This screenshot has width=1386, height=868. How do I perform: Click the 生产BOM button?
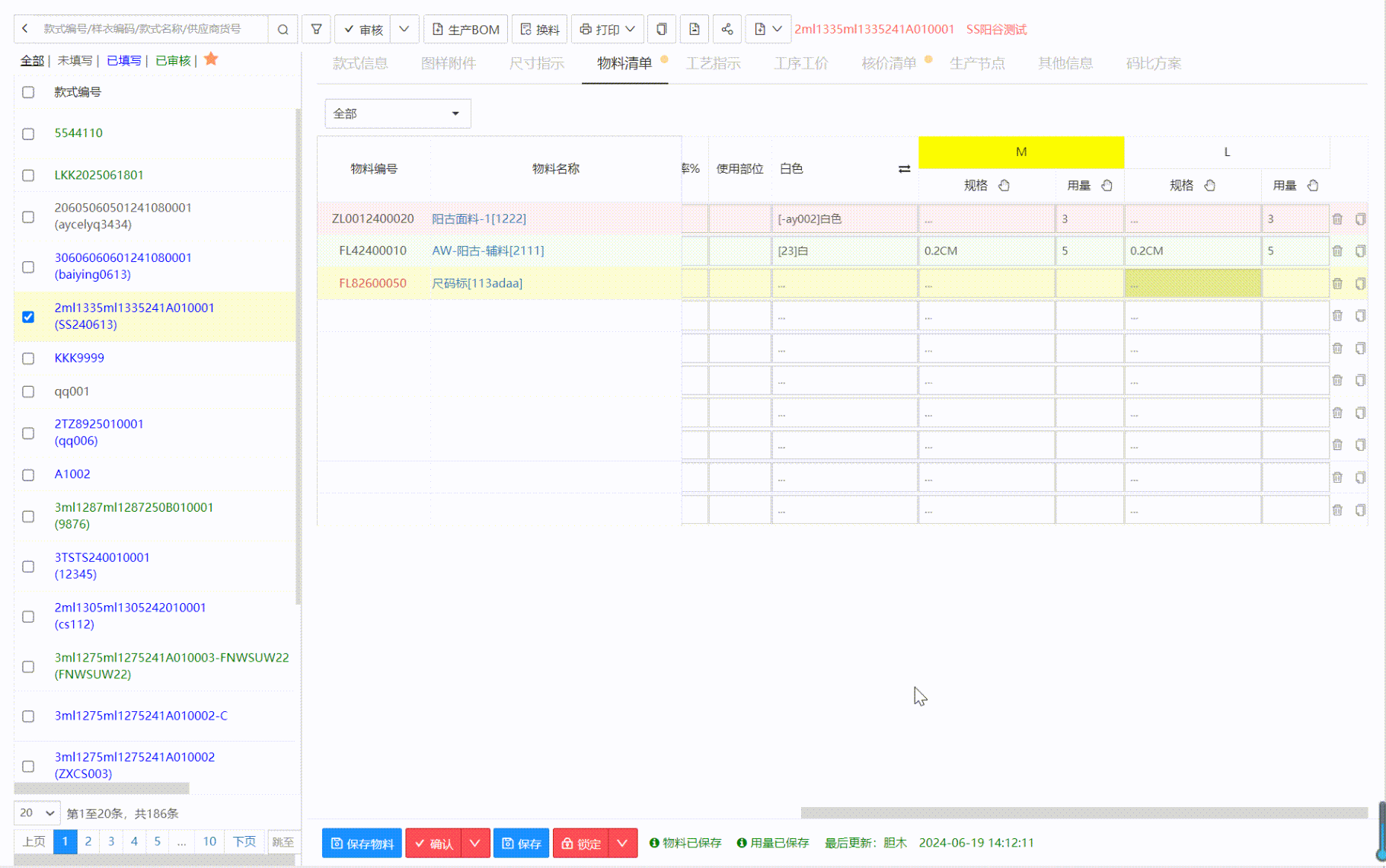coord(465,30)
